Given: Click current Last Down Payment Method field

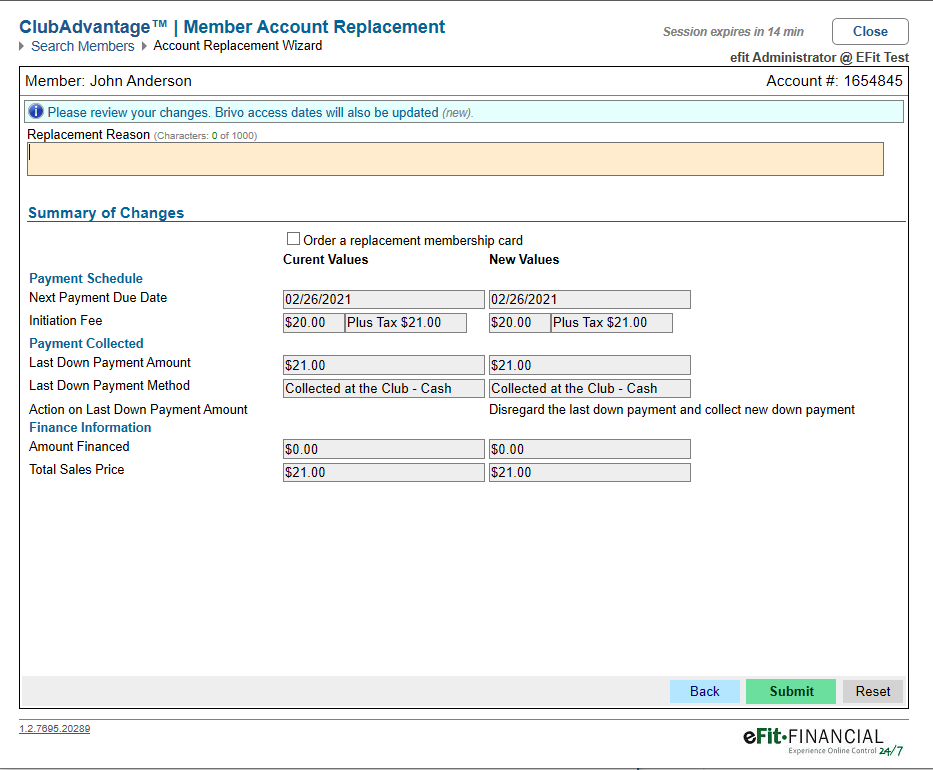Looking at the screenshot, I should 384,388.
